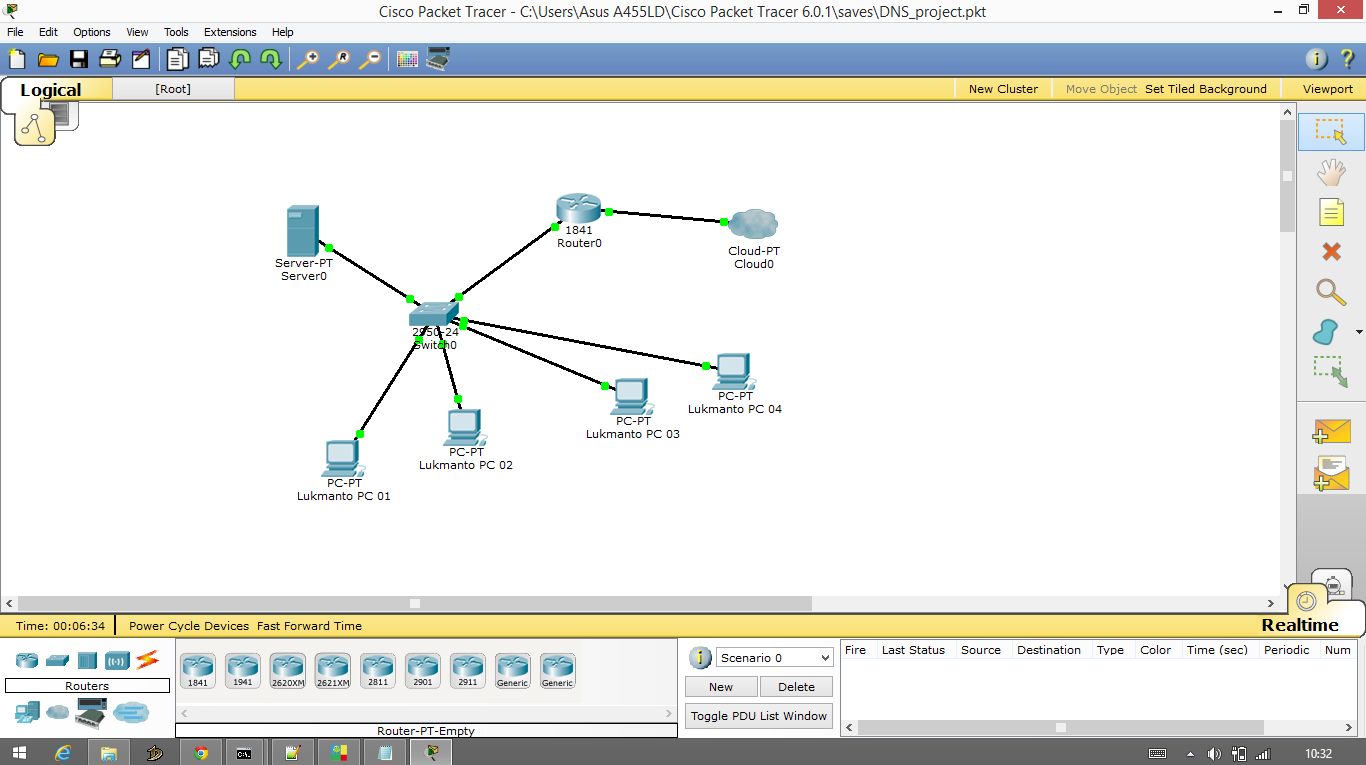Click the workspace vertical scrollbar thumb
Screen dimensions: 1366x765
[1288, 176]
